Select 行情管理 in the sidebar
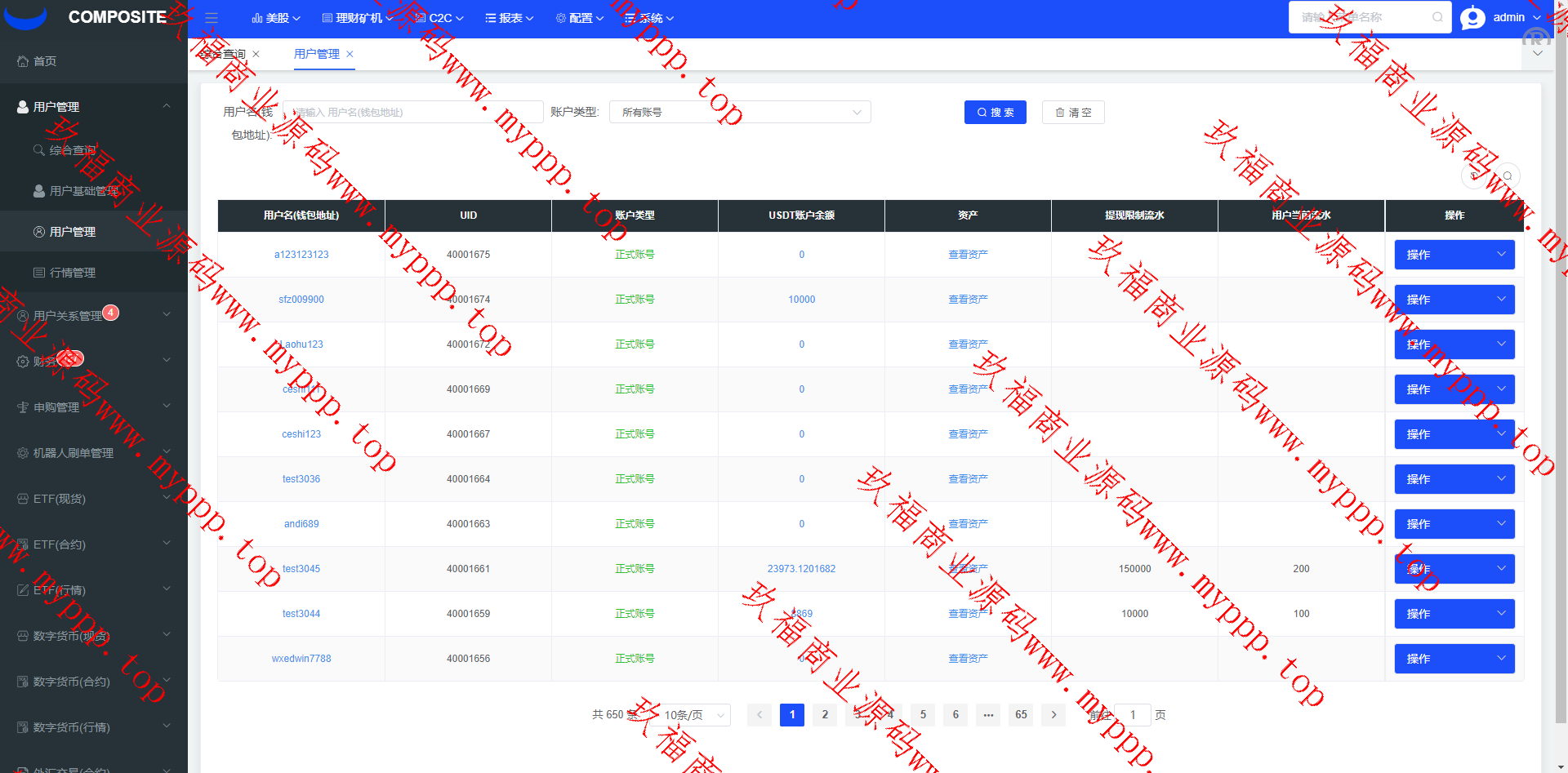This screenshot has height=773, width=1568. pyautogui.click(x=73, y=273)
